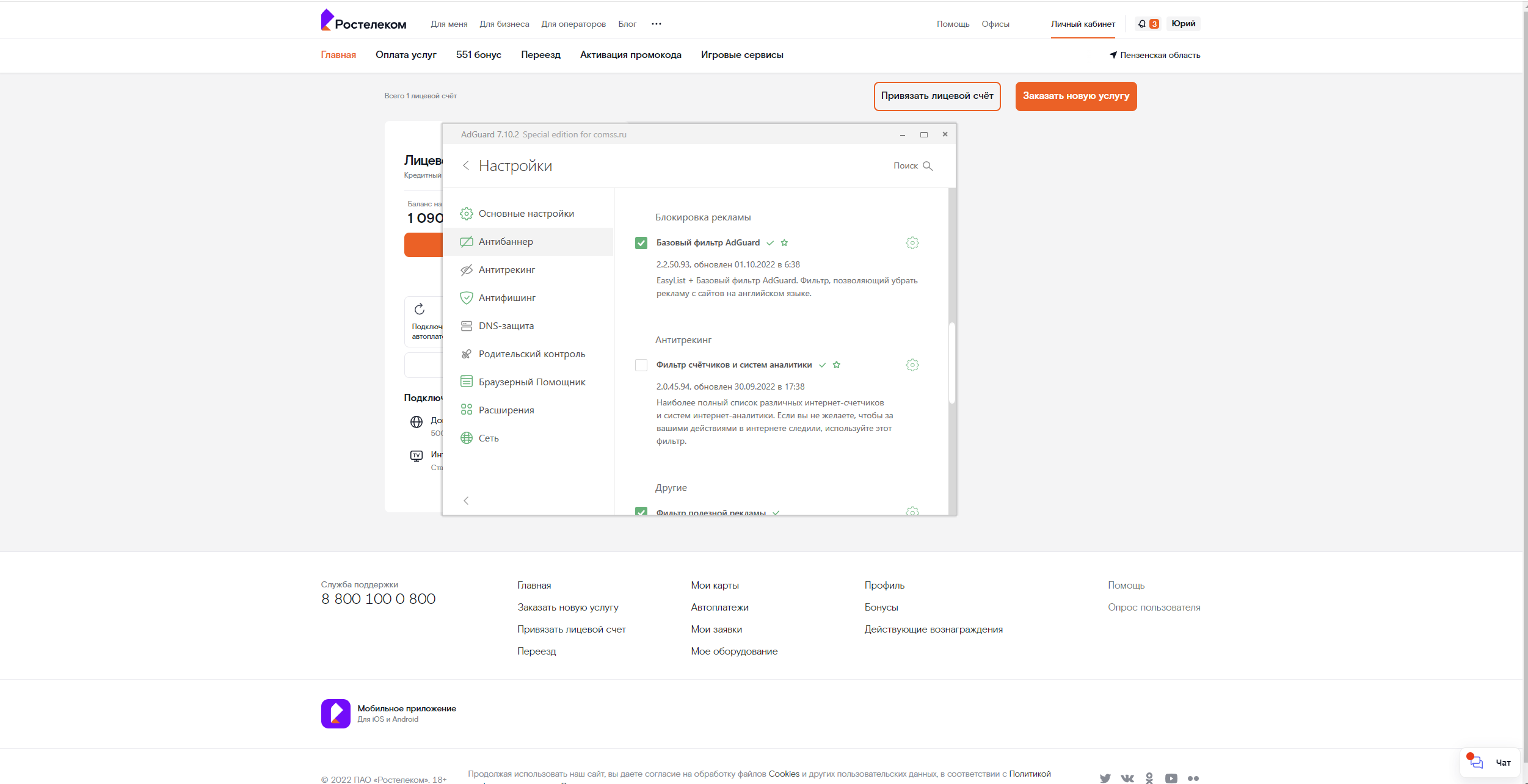1528x784 pixels.
Task: Uncheck Фильтр полезной рекламы
Action: 641,512
